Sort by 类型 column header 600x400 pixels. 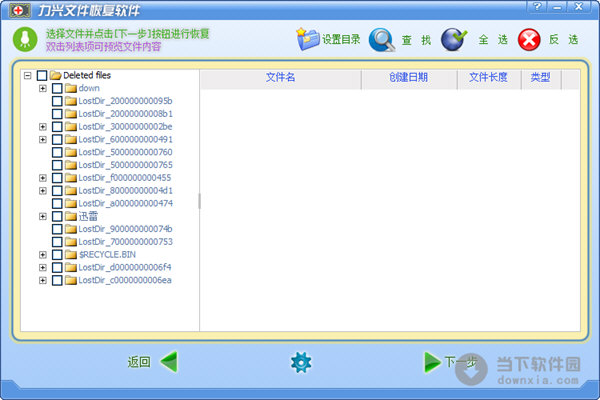pyautogui.click(x=541, y=79)
